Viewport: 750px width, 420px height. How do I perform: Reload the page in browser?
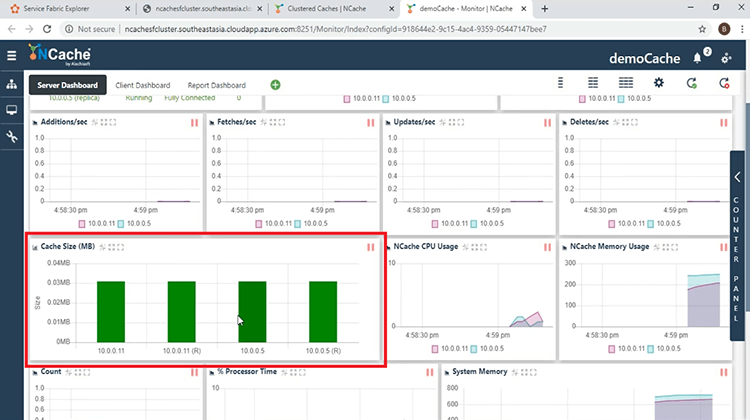(47, 29)
